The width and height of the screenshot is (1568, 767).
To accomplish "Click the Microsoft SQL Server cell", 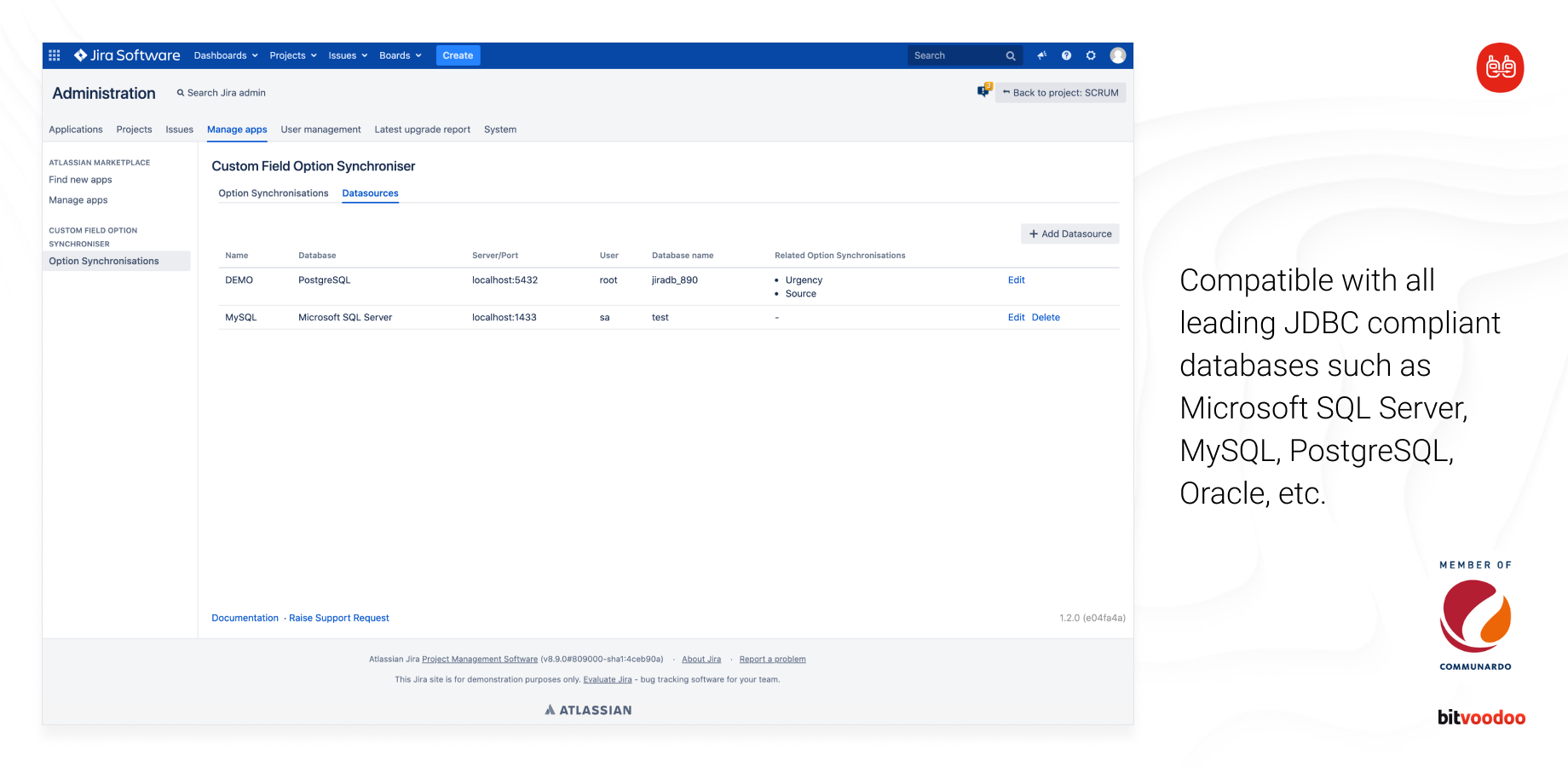I will click(x=345, y=318).
